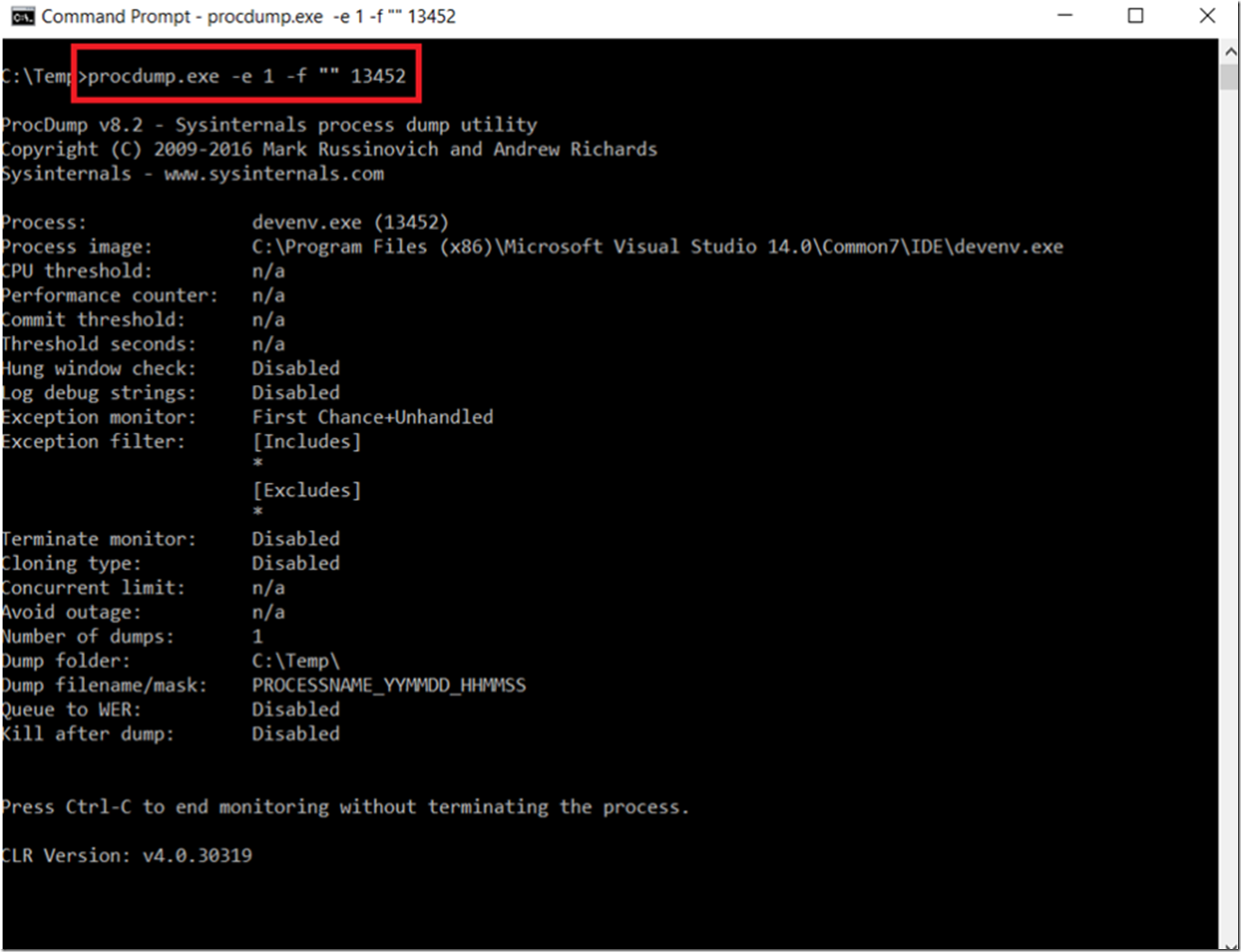Click the vertical scrollbar thumb
Viewport: 1241px width, 952px height.
coord(1230,78)
